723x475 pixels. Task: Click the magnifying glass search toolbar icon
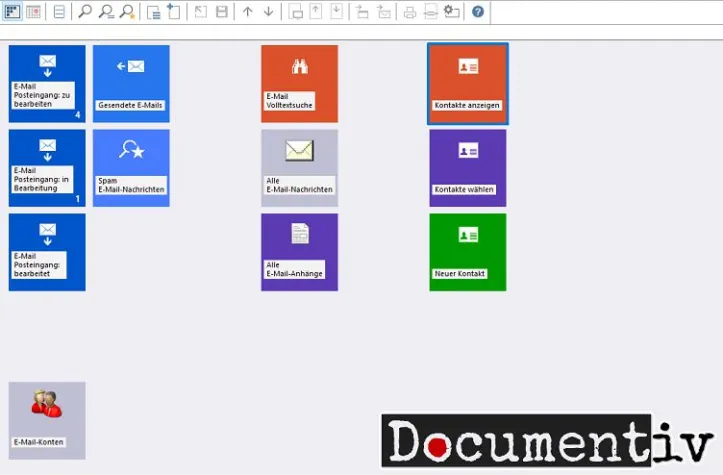pyautogui.click(x=85, y=12)
